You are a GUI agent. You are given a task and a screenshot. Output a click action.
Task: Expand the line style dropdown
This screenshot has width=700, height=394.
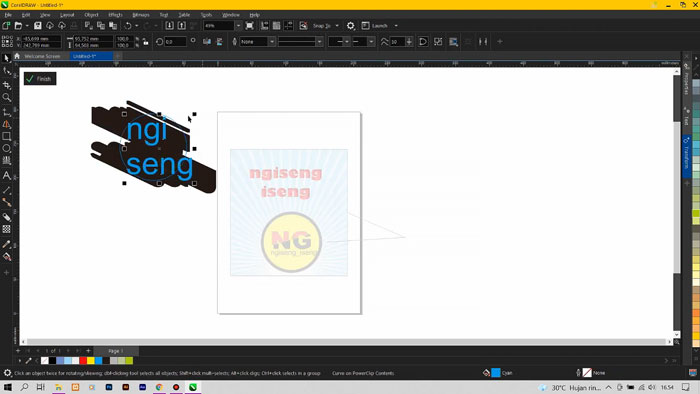click(x=319, y=41)
